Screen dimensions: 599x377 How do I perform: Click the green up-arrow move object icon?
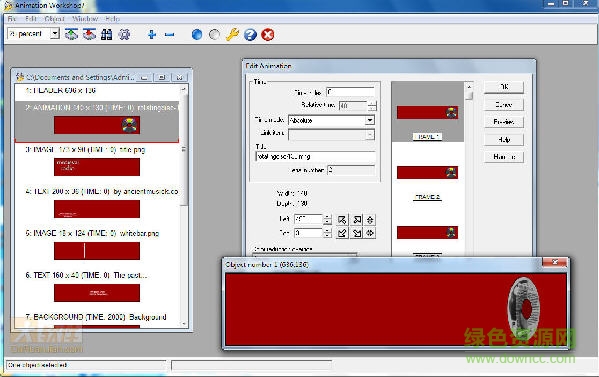coord(71,34)
